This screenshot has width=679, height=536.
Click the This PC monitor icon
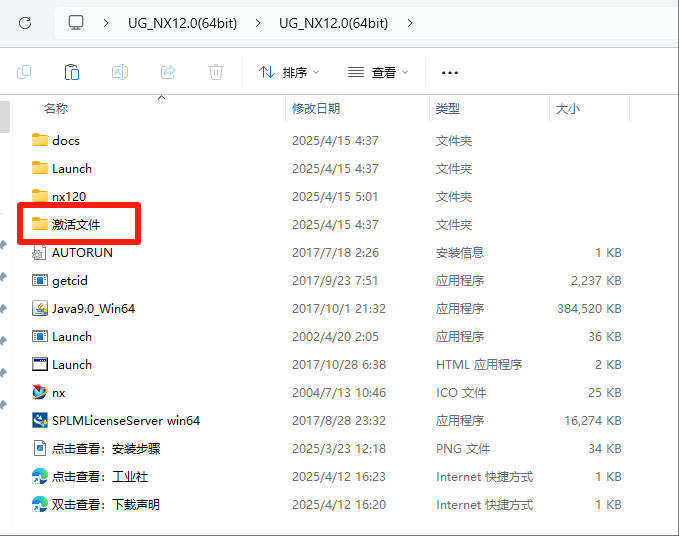tap(76, 22)
